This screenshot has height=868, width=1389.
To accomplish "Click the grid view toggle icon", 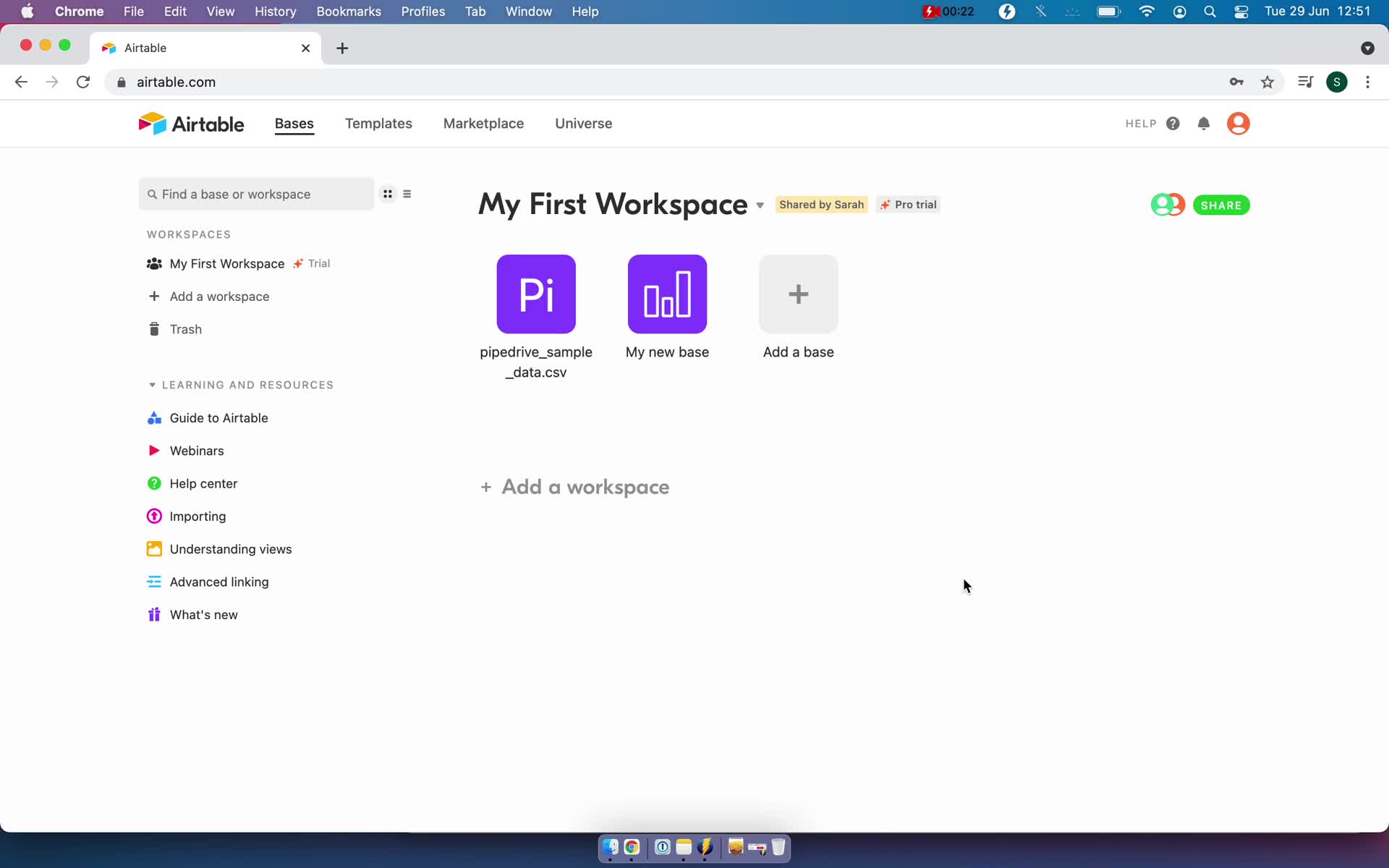I will [x=388, y=194].
